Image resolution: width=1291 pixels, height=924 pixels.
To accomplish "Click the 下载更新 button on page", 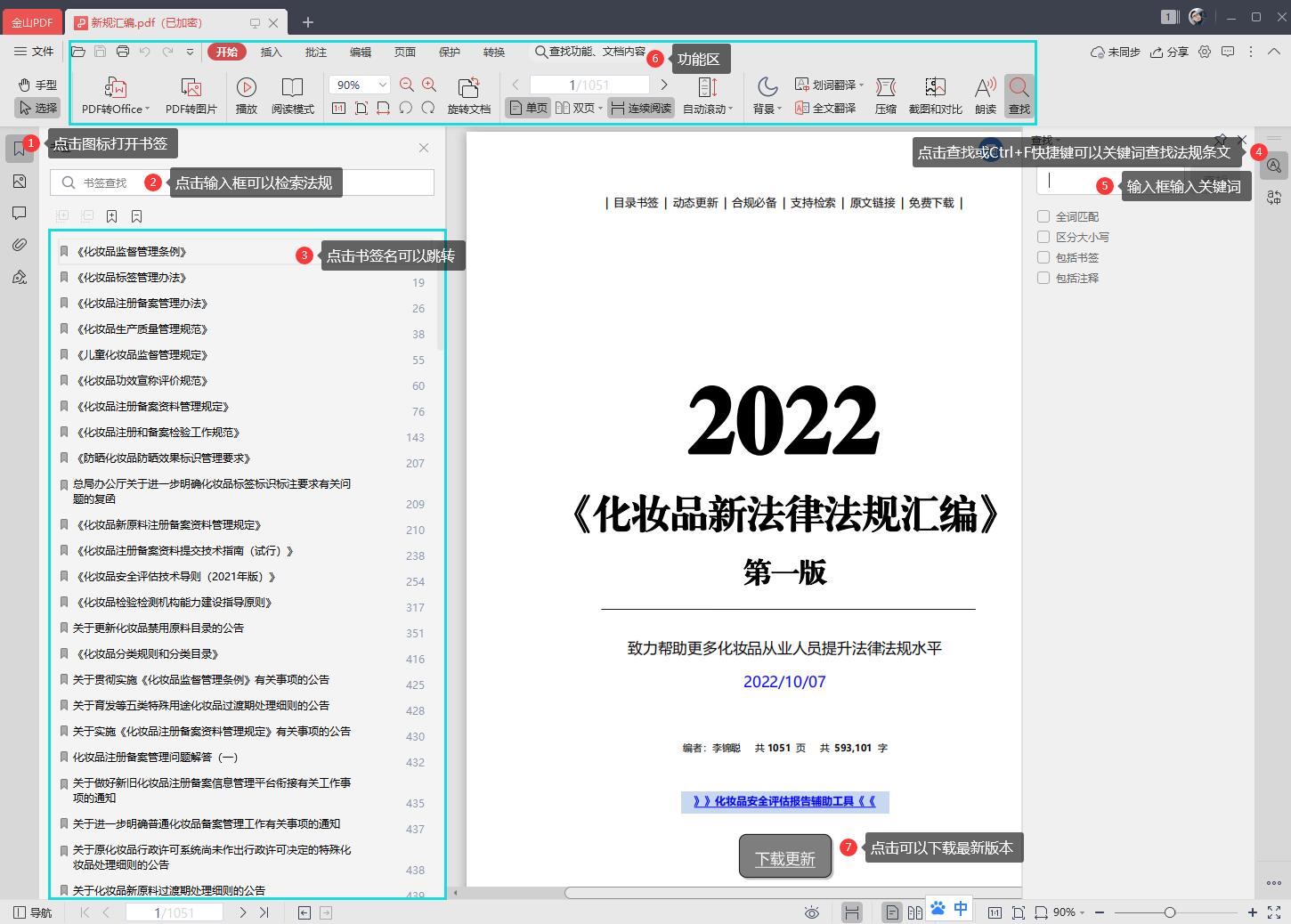I will tap(785, 857).
